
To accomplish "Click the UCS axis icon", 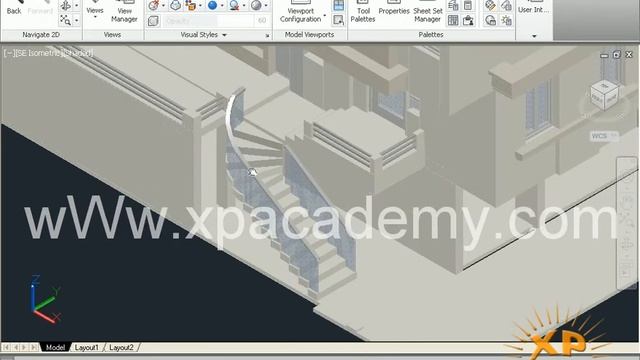I will pyautogui.click(x=45, y=299).
